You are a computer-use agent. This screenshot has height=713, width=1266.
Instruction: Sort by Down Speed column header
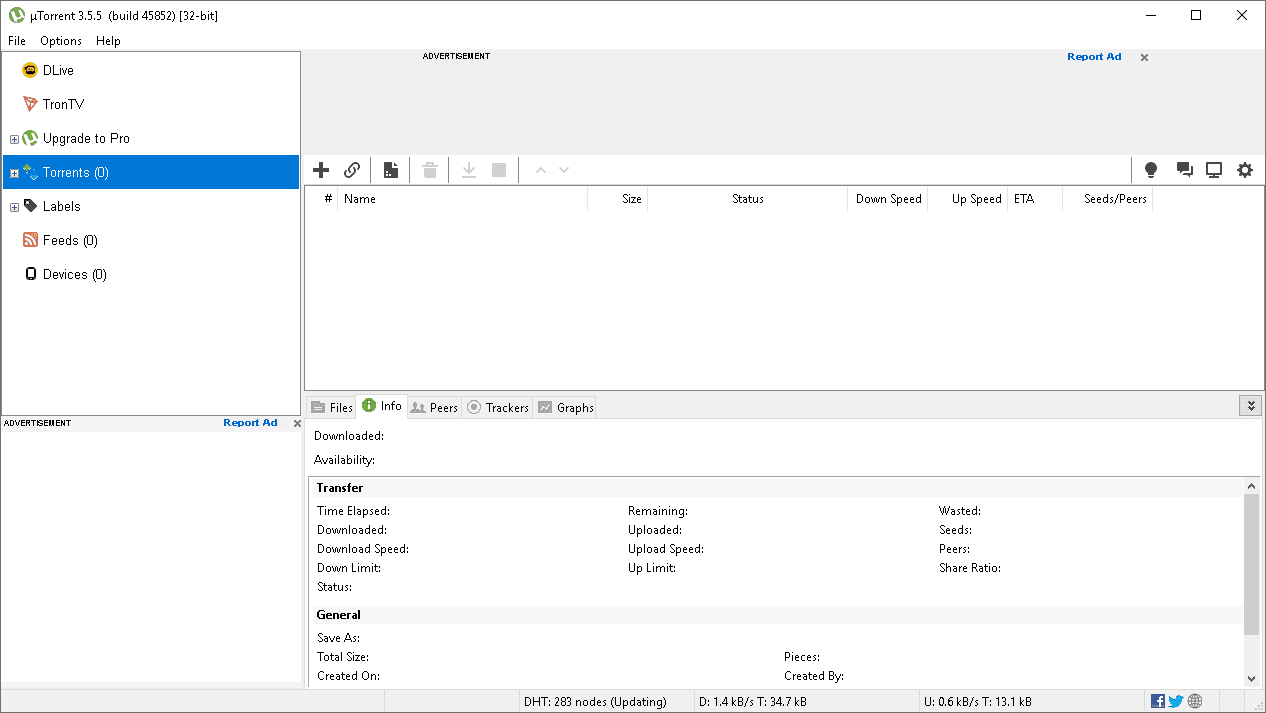click(887, 199)
